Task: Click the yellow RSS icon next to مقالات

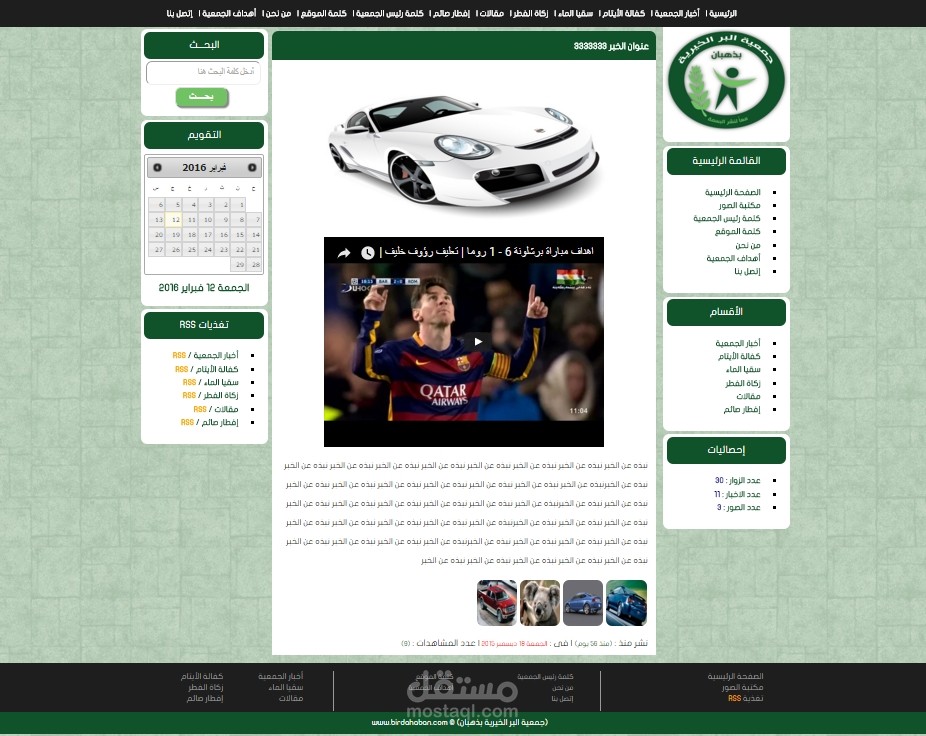Action: [199, 409]
